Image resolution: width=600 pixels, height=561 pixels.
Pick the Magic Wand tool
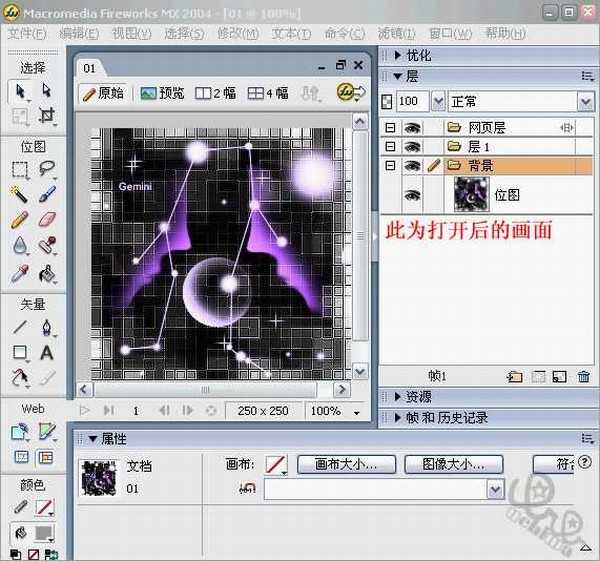coord(19,194)
